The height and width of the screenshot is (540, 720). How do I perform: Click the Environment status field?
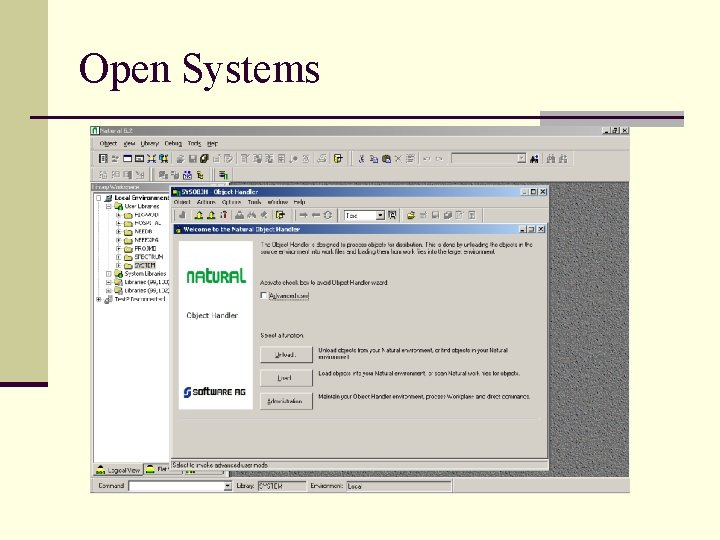click(x=399, y=486)
